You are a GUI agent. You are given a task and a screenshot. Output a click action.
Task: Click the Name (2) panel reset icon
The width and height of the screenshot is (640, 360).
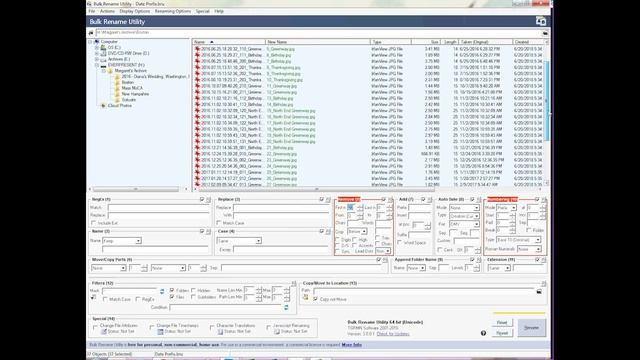pos(208,231)
